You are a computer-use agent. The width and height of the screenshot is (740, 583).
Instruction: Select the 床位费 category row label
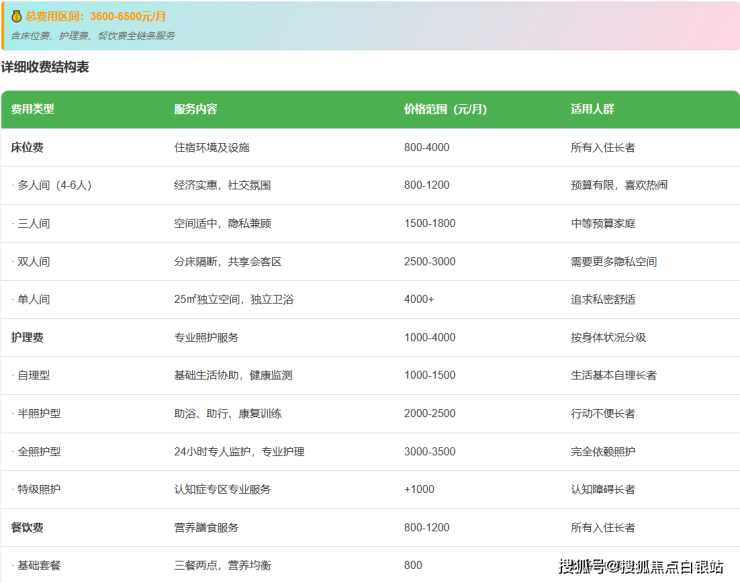click(x=27, y=147)
